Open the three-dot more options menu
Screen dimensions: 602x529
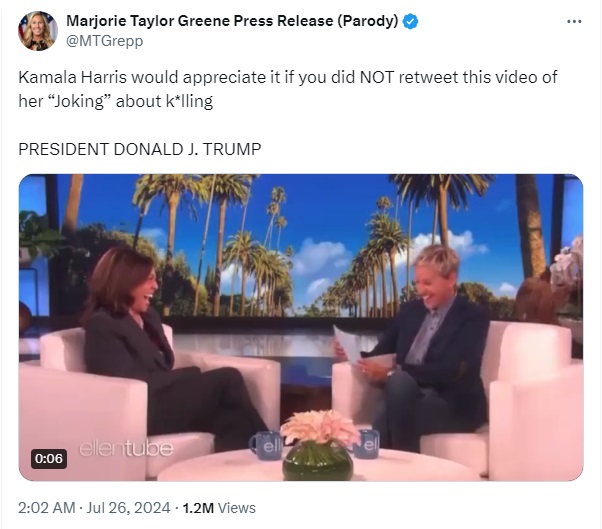tap(574, 21)
